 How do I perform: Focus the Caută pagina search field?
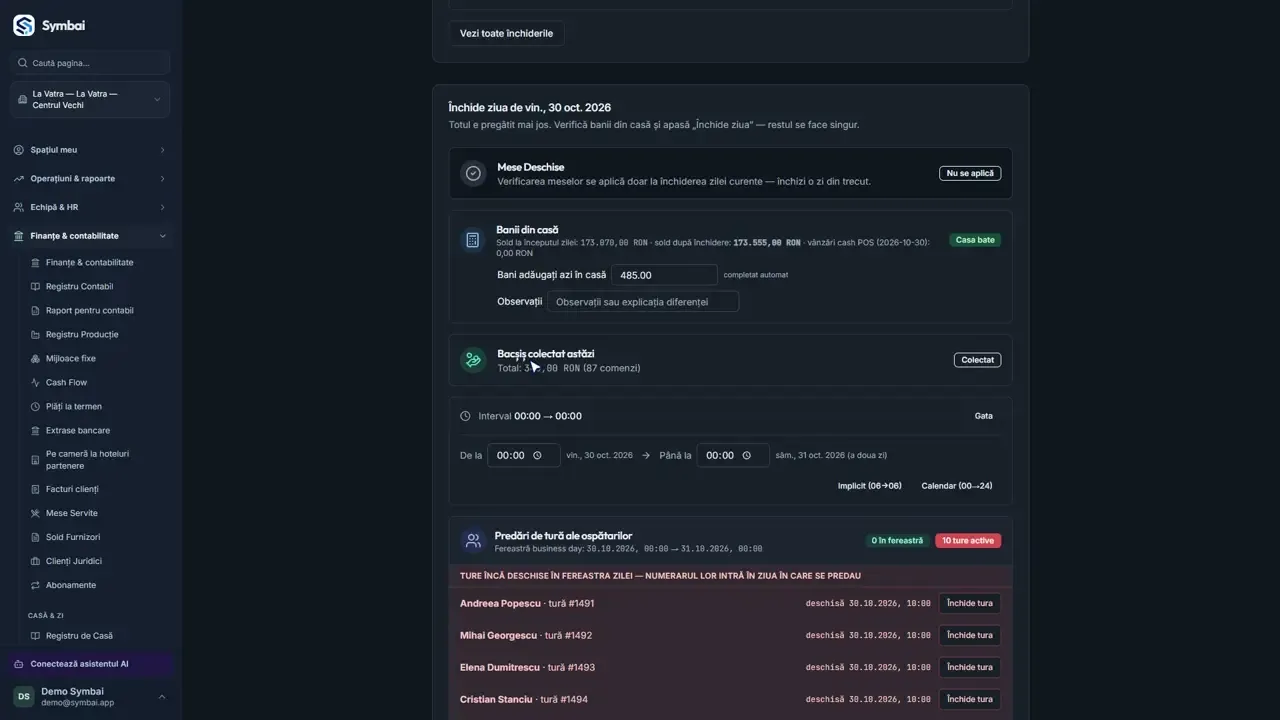point(90,63)
